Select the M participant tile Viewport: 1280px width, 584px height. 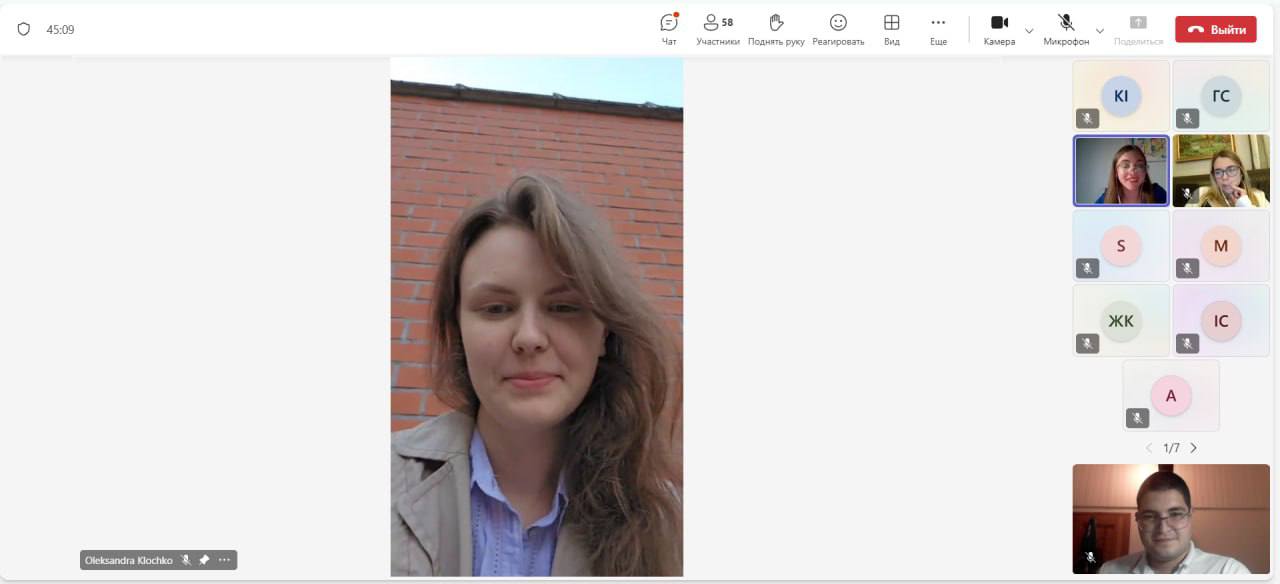click(1221, 245)
